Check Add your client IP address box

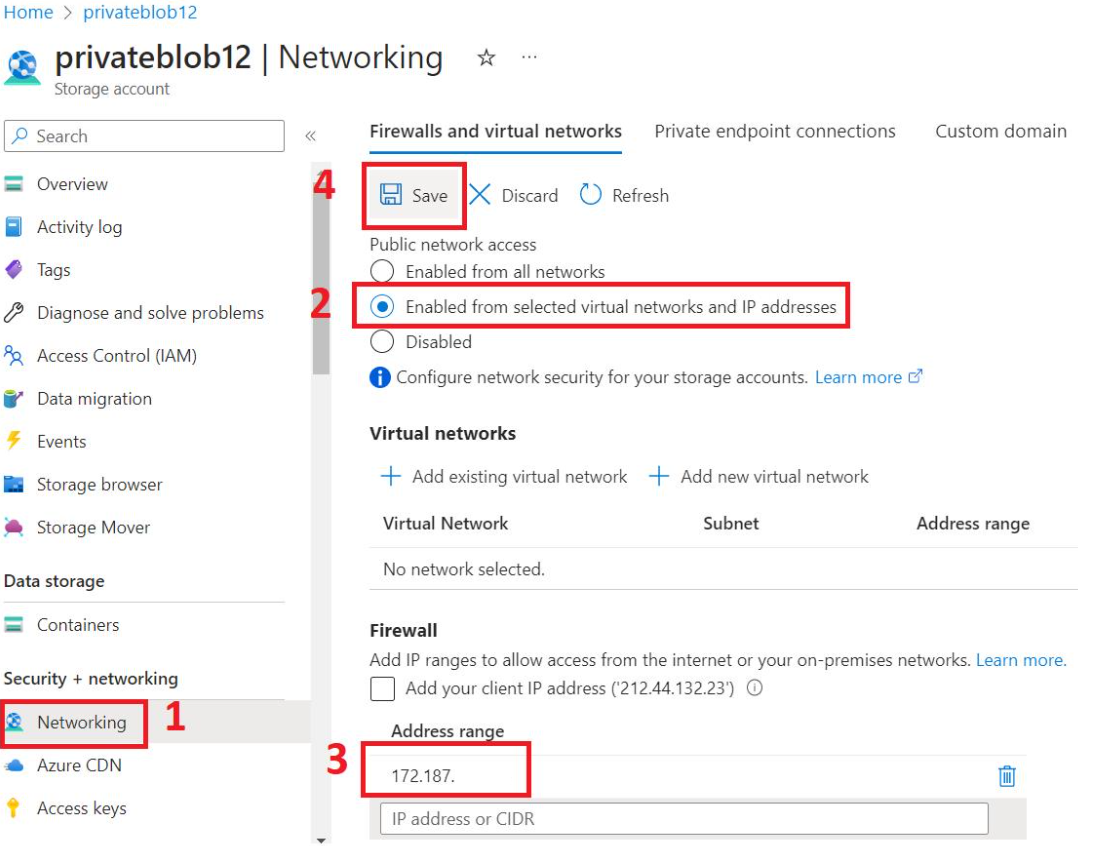(383, 688)
